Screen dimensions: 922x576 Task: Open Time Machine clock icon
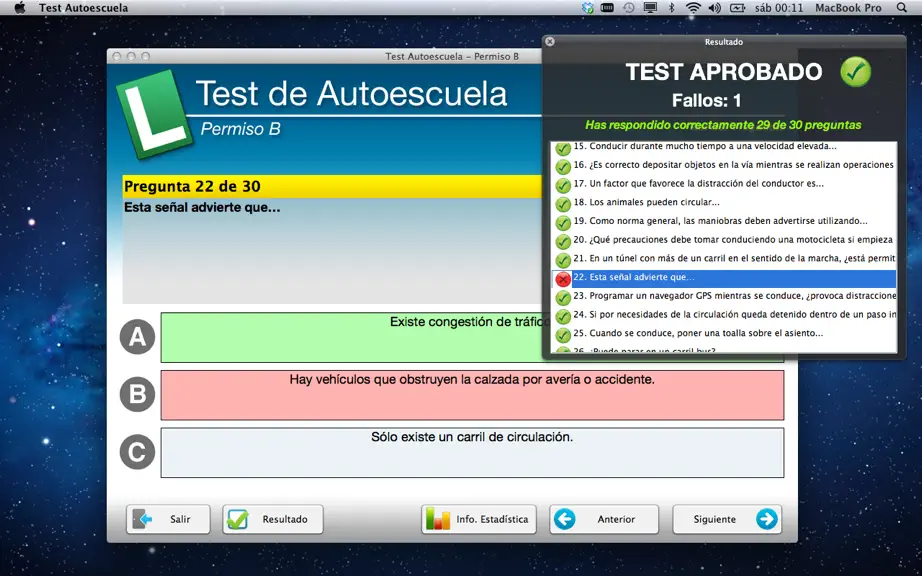[629, 8]
